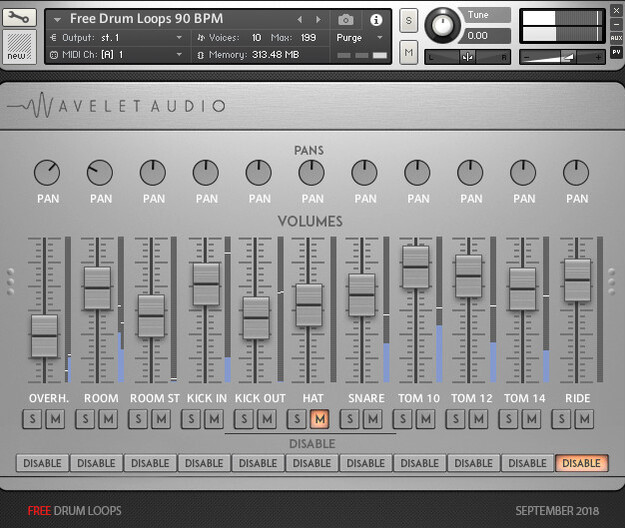Solo the KICK IN channel
Image resolution: width=625 pixels, height=528 pixels.
[191, 419]
